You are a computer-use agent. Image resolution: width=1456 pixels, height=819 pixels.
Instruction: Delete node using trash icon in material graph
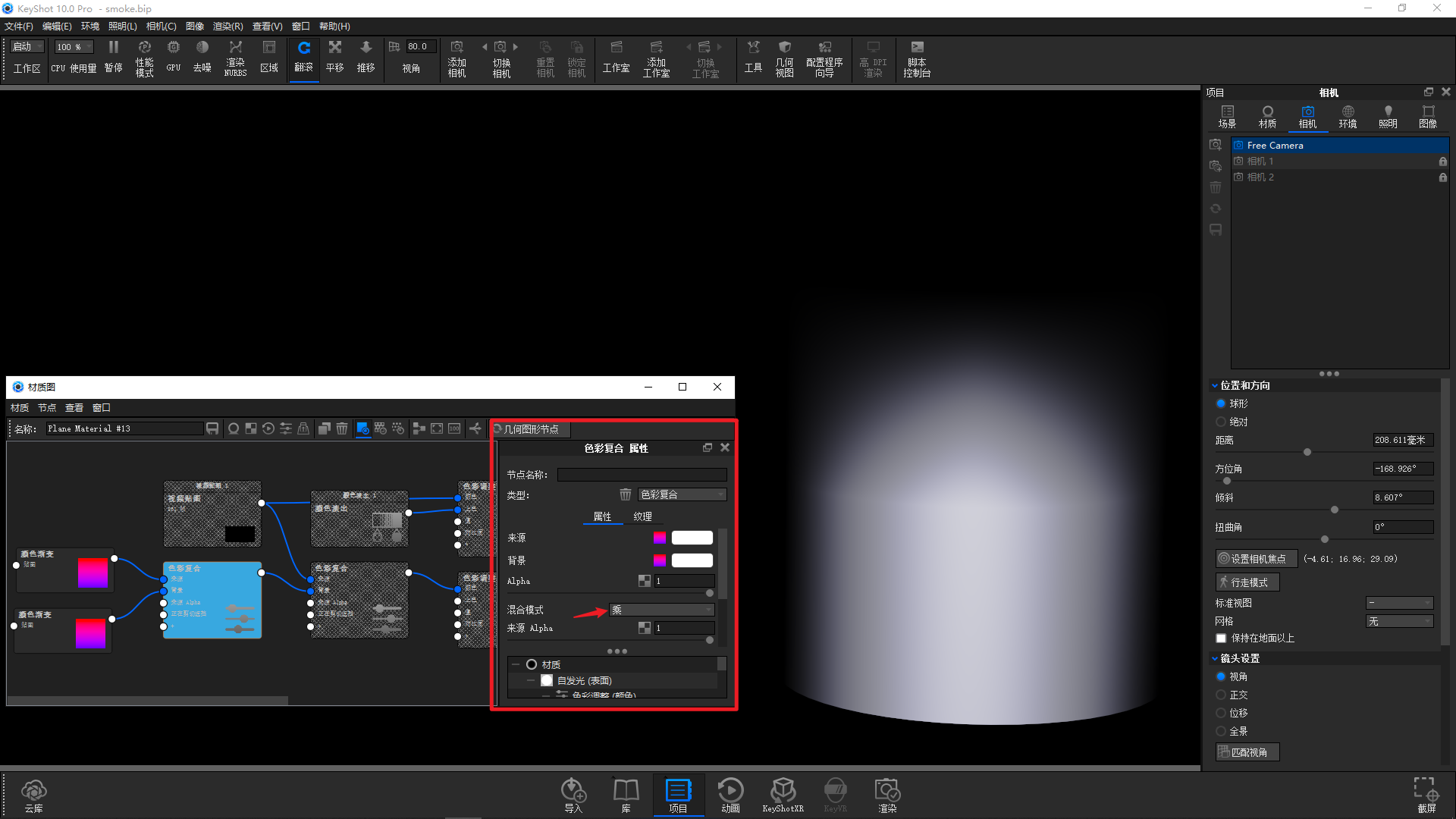[x=342, y=428]
